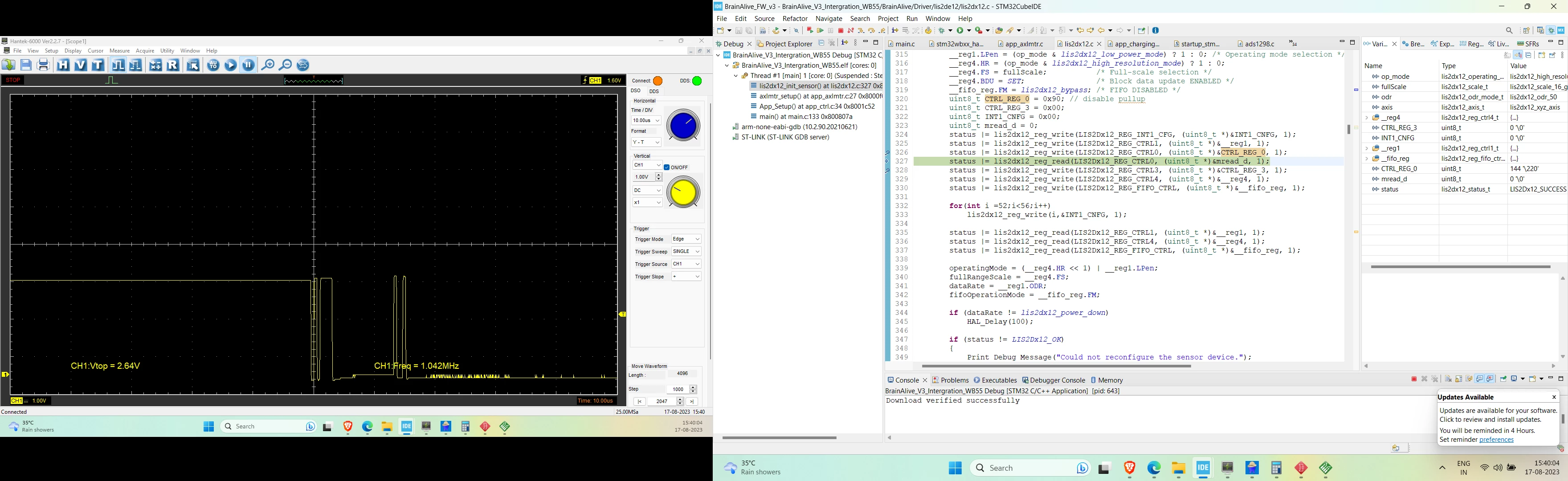Viewport: 1568px width, 481px height.
Task: Switch to the SFRs tab
Action: [1528, 44]
